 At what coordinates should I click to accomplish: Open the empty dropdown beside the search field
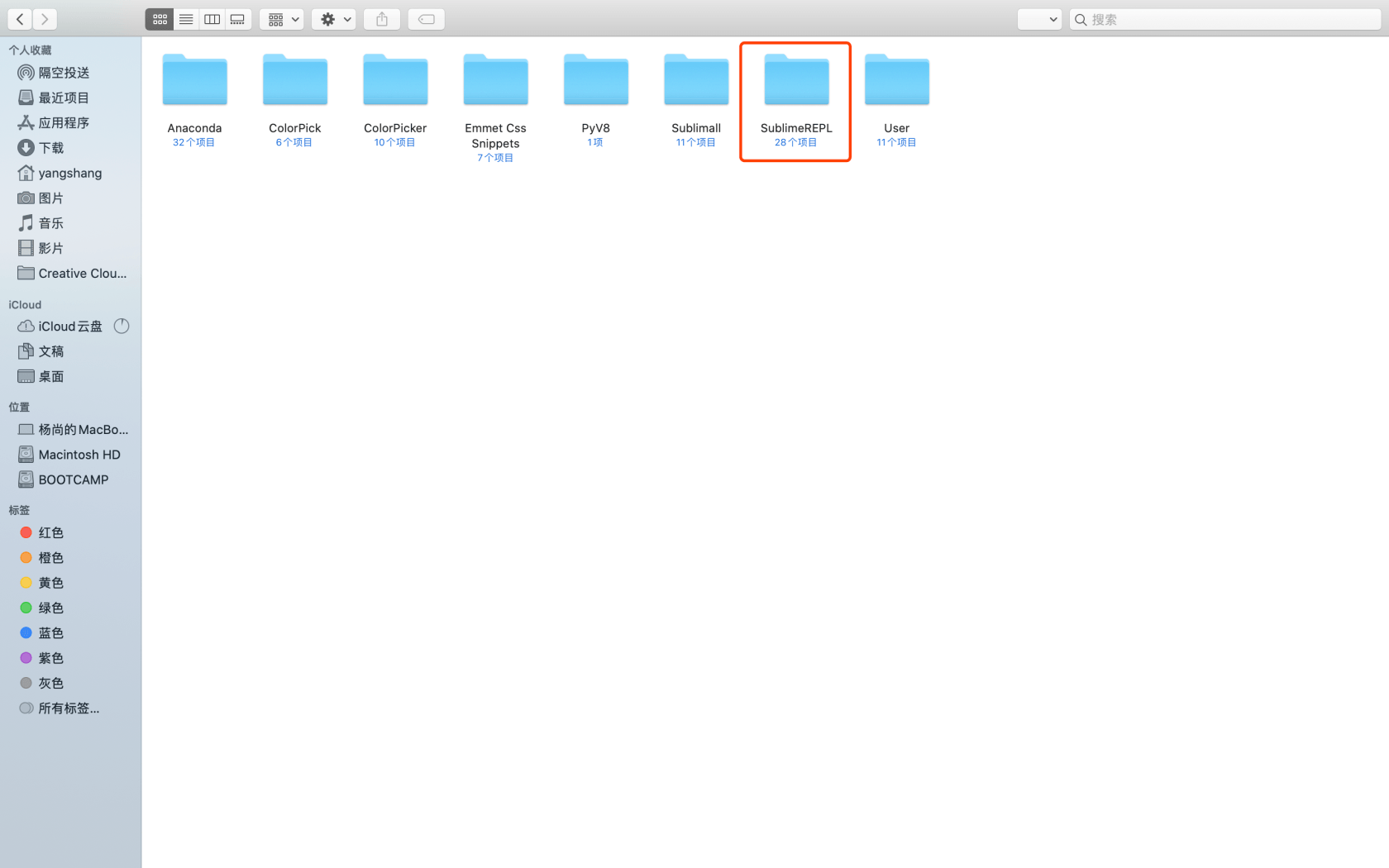point(1039,19)
